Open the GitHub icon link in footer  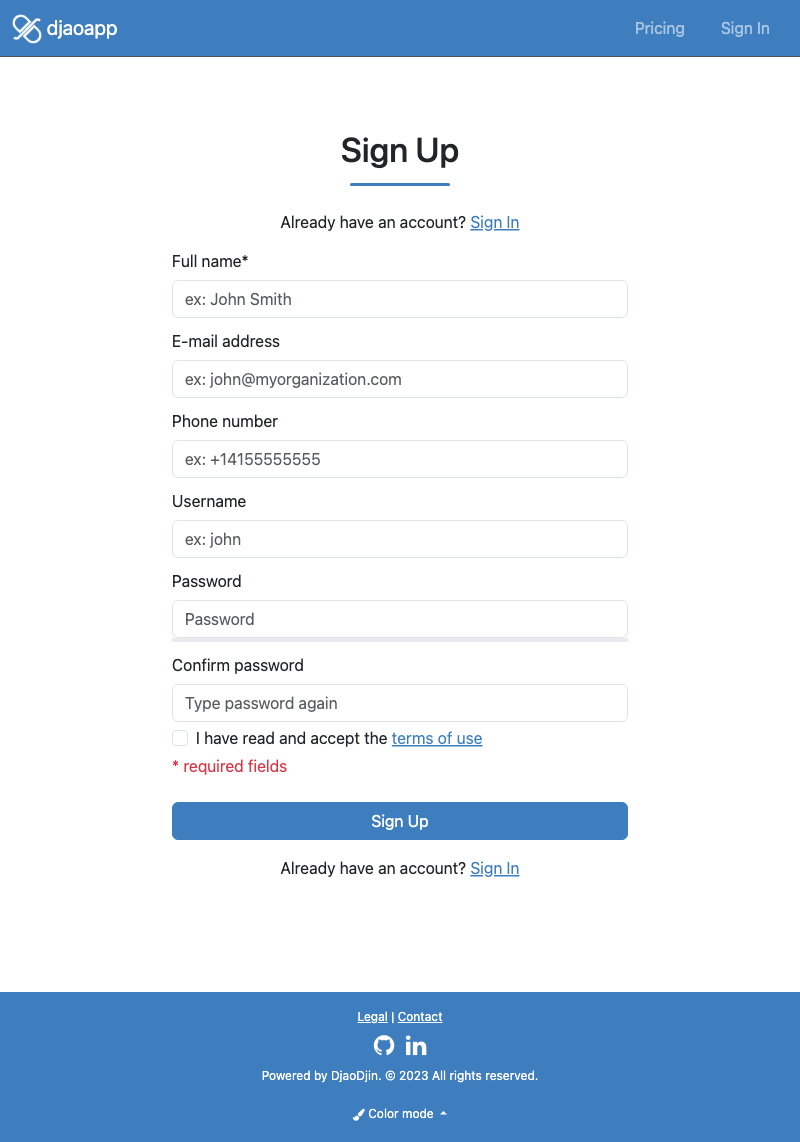[384, 1046]
